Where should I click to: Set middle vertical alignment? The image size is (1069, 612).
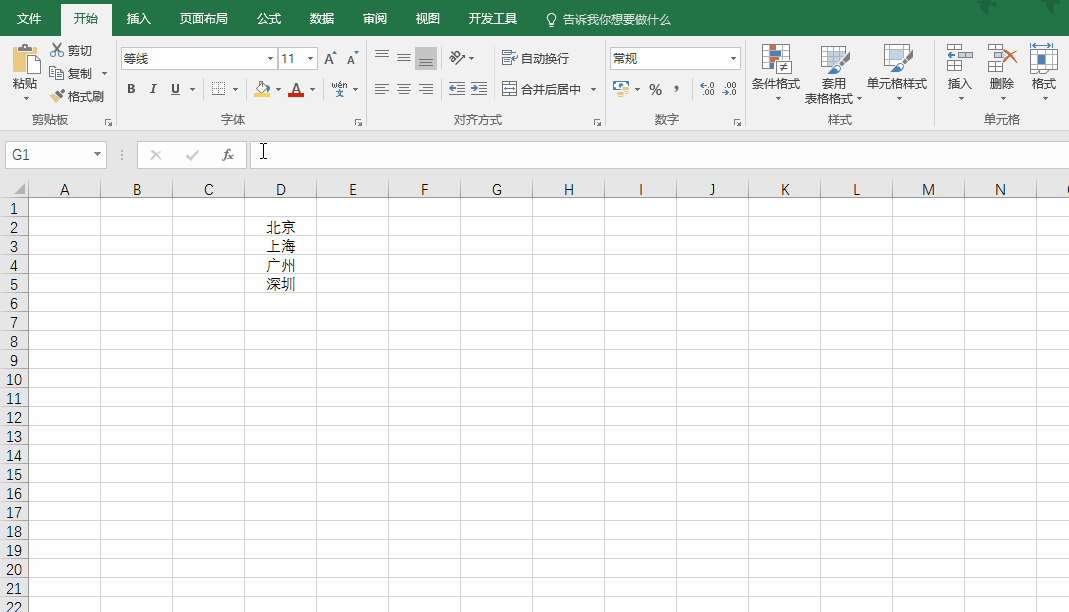(404, 58)
